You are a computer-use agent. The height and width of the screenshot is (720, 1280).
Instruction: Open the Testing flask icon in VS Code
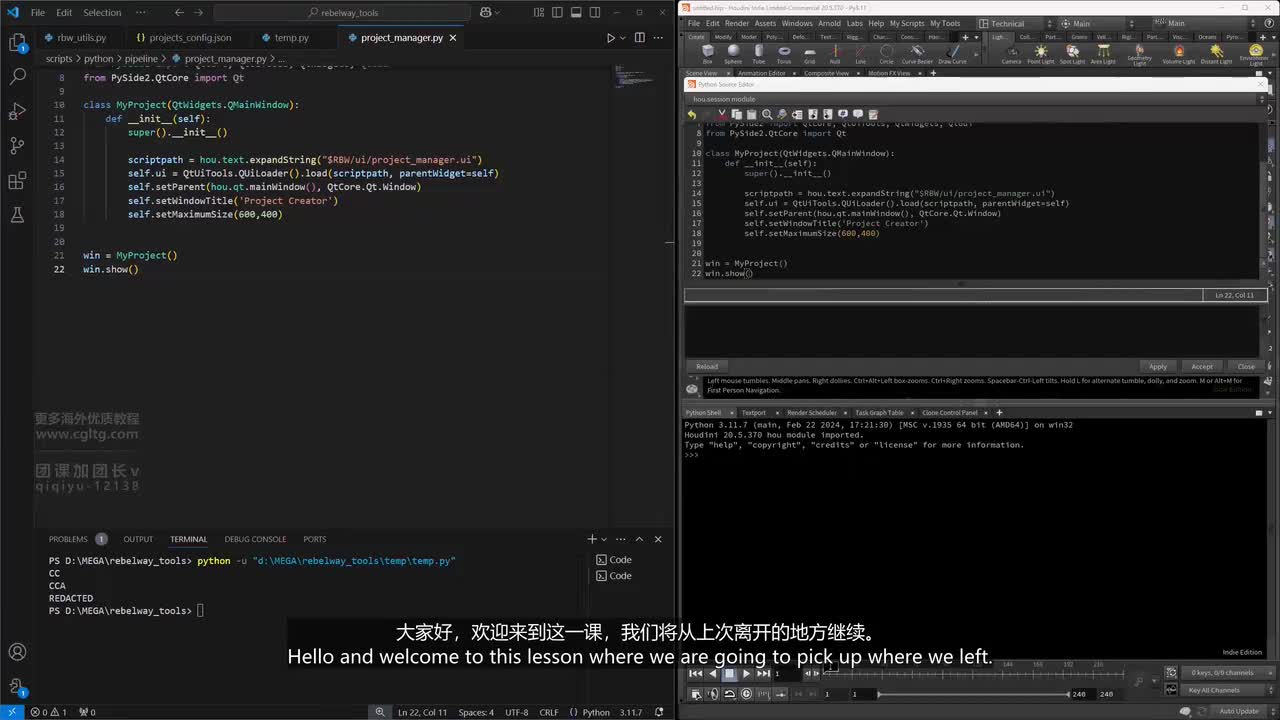click(17, 215)
